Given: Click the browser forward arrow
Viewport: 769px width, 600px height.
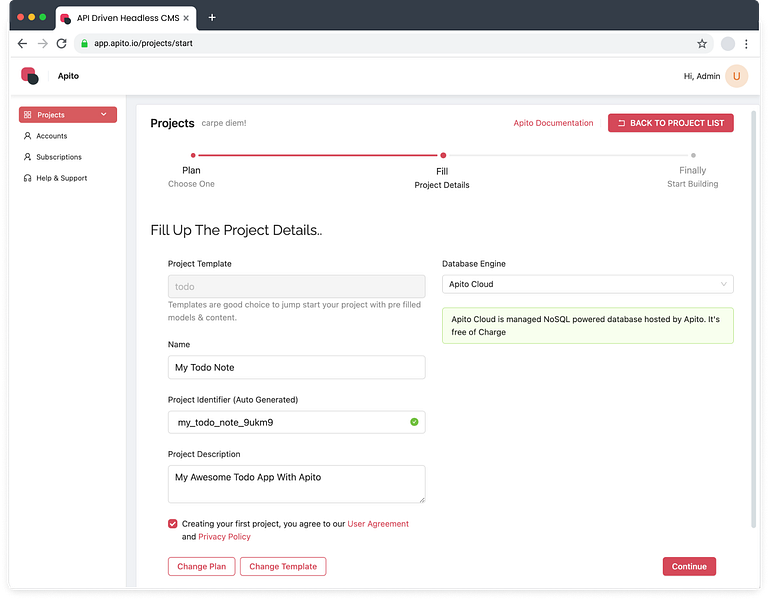Looking at the screenshot, I should click(43, 44).
